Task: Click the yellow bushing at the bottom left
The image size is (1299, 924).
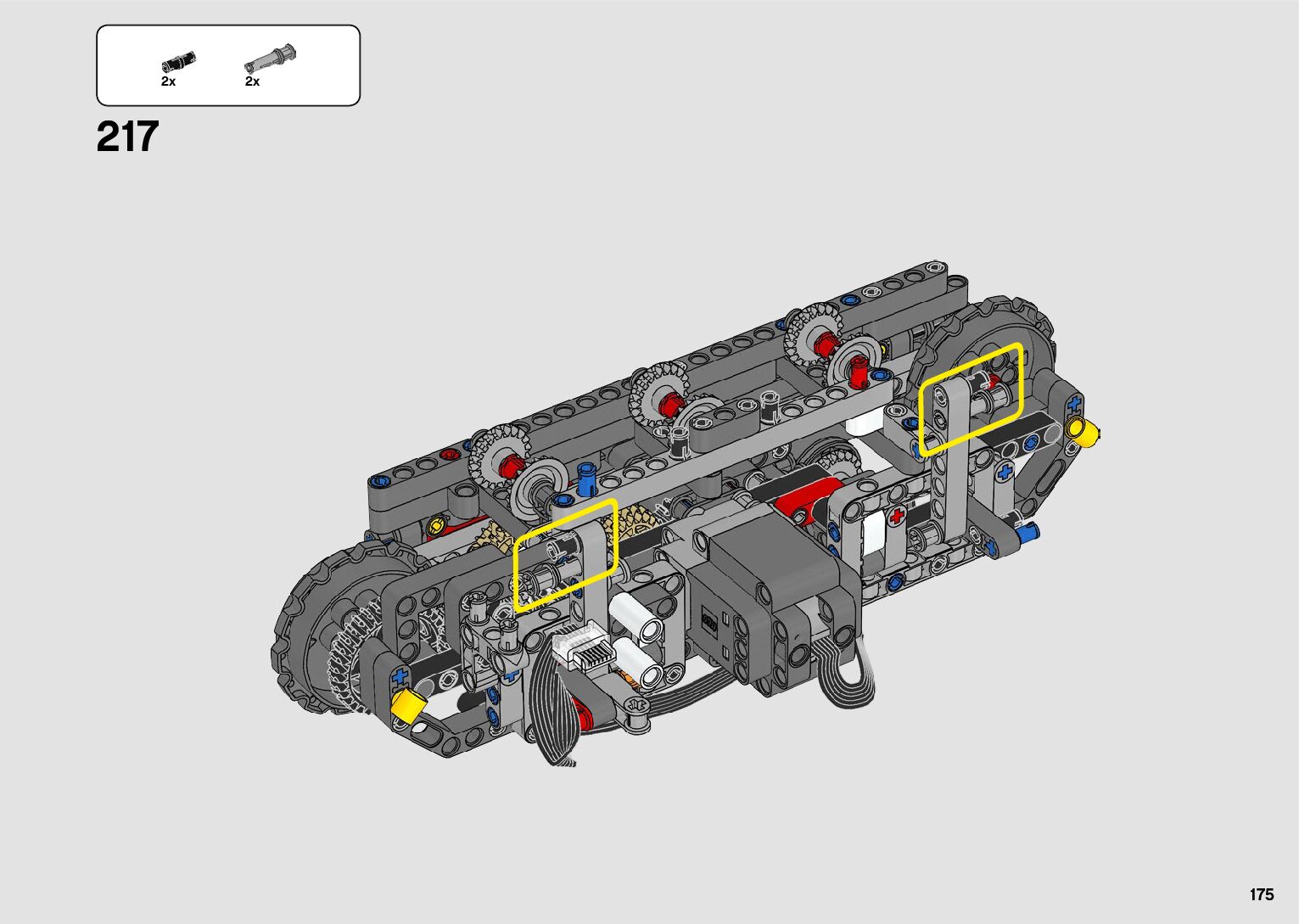Action: coord(407,706)
